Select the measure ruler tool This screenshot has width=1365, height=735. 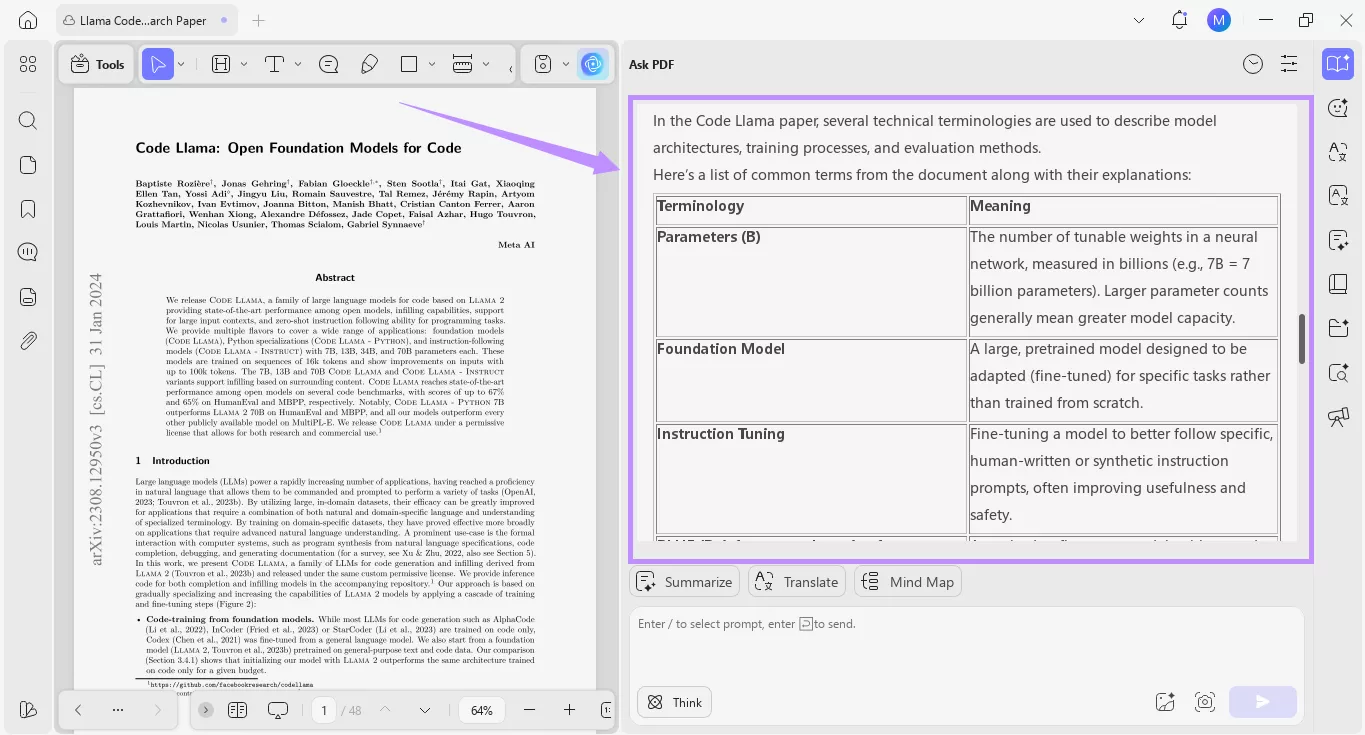(x=462, y=64)
